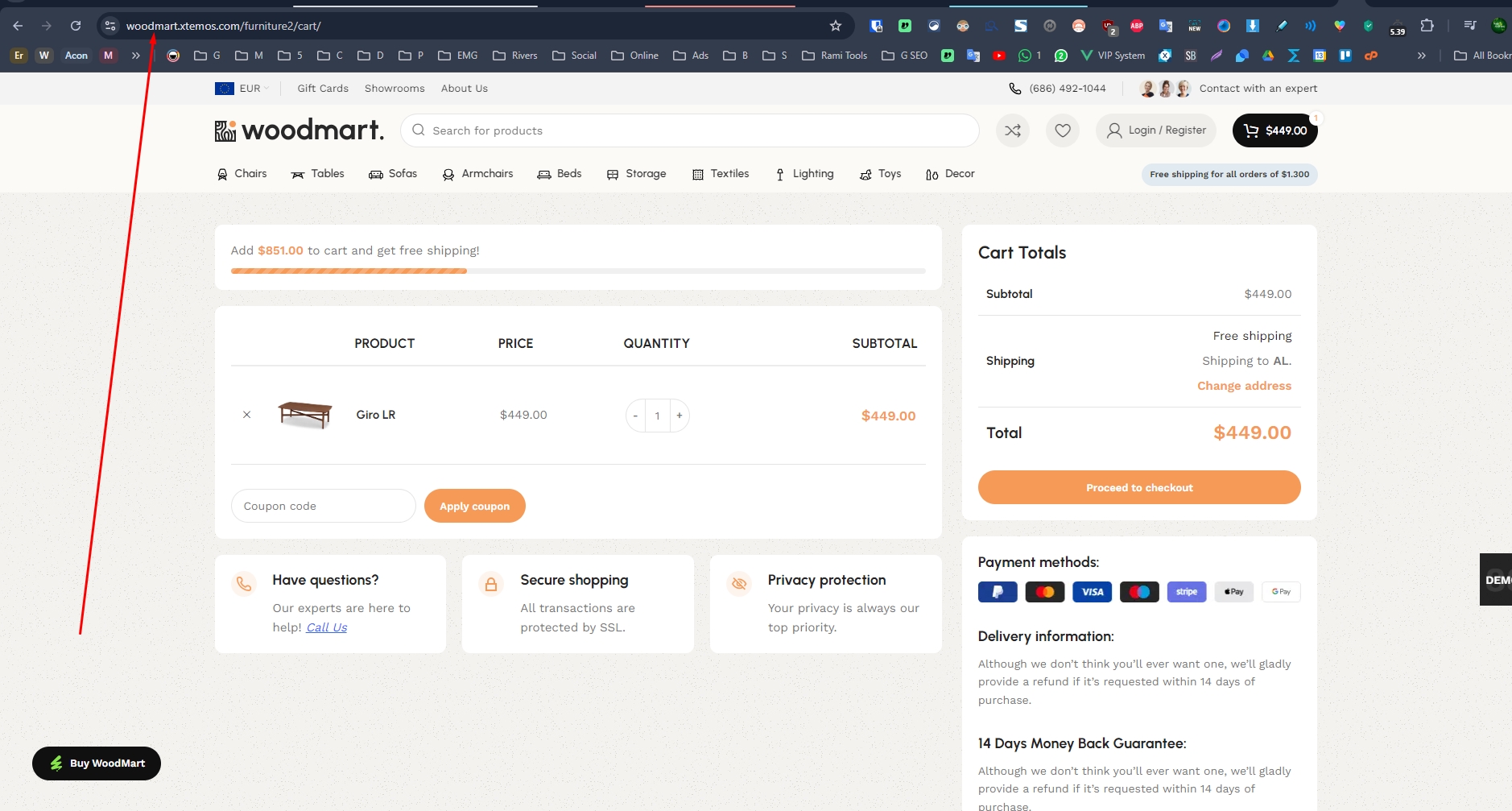Call the (686) 492-1044 phone link
This screenshot has height=811, width=1512.
1057,89
